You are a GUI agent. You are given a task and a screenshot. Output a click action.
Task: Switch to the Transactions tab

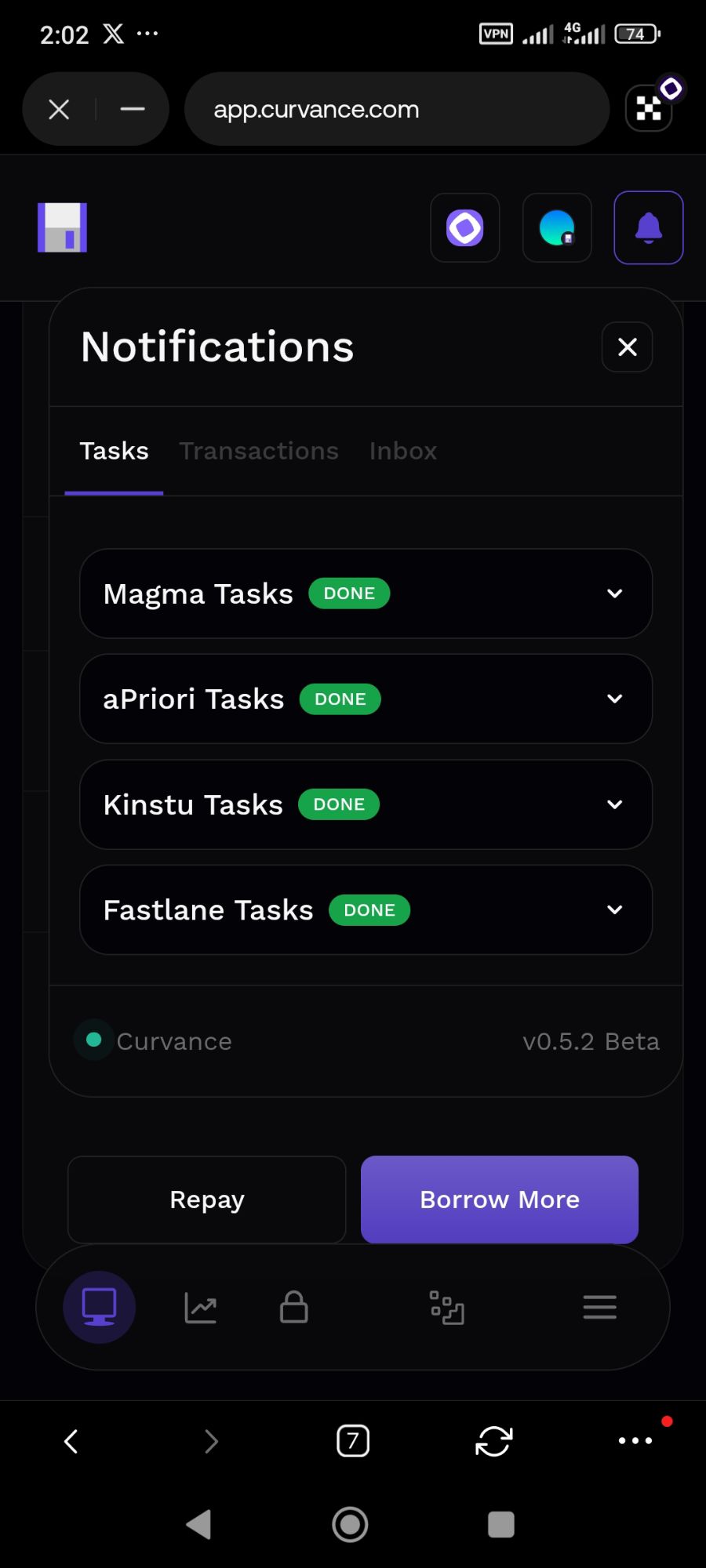(x=259, y=451)
